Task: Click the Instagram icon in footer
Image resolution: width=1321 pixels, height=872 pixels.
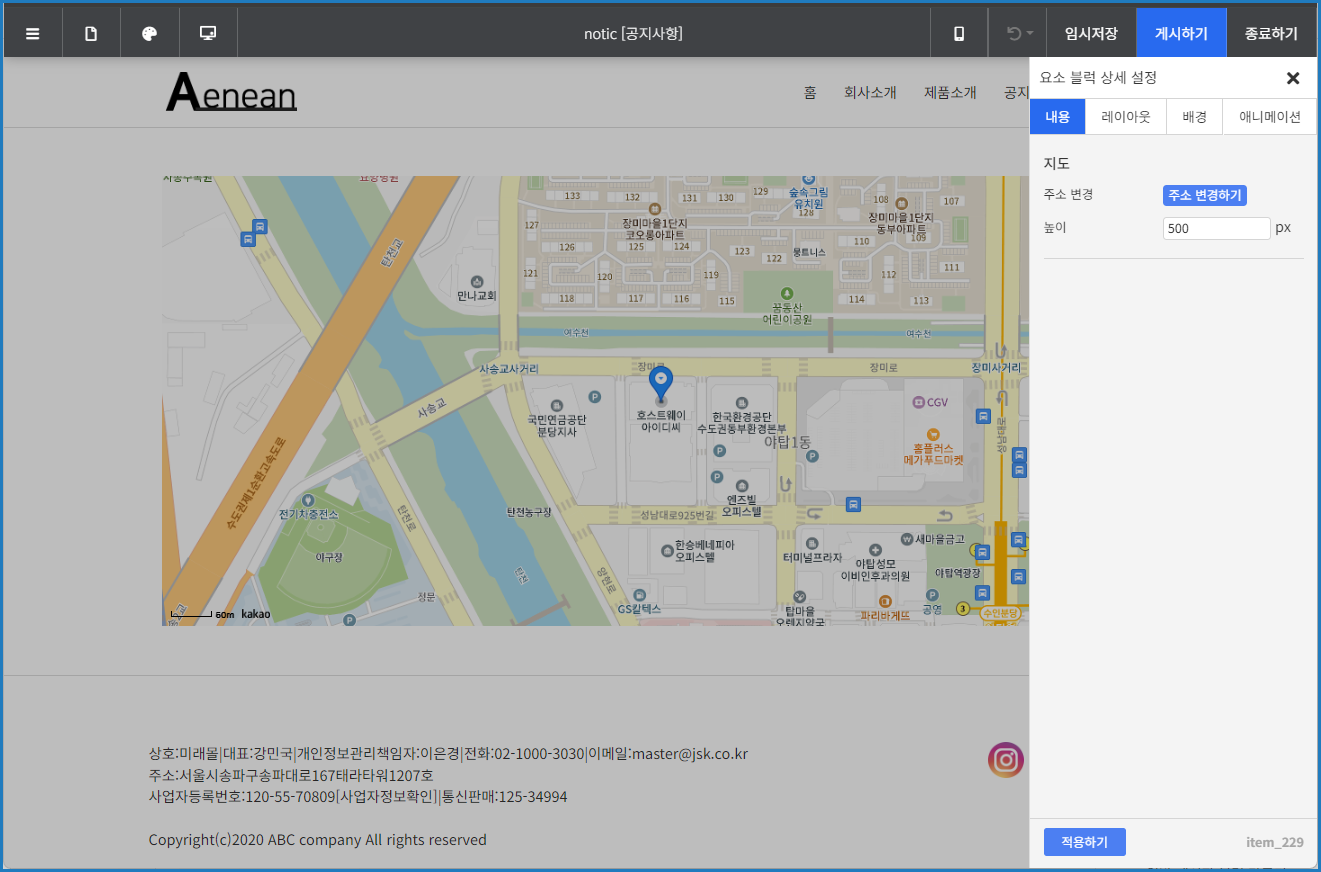Action: pyautogui.click(x=1006, y=760)
